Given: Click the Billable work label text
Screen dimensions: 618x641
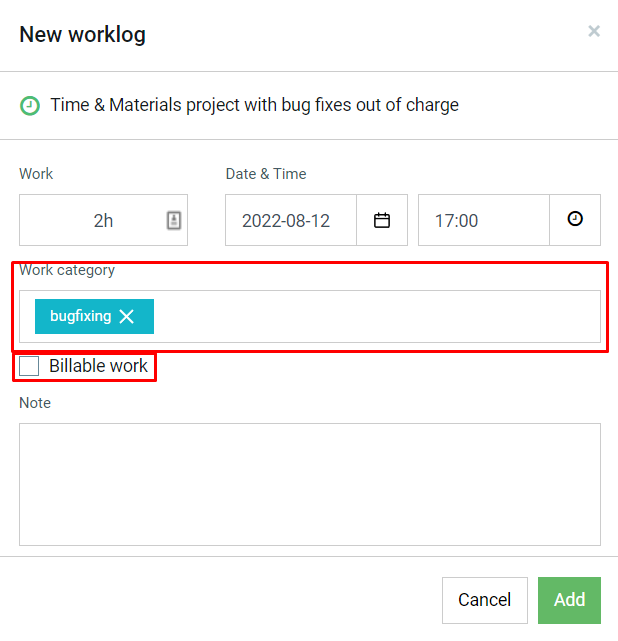Looking at the screenshot, I should tap(98, 365).
